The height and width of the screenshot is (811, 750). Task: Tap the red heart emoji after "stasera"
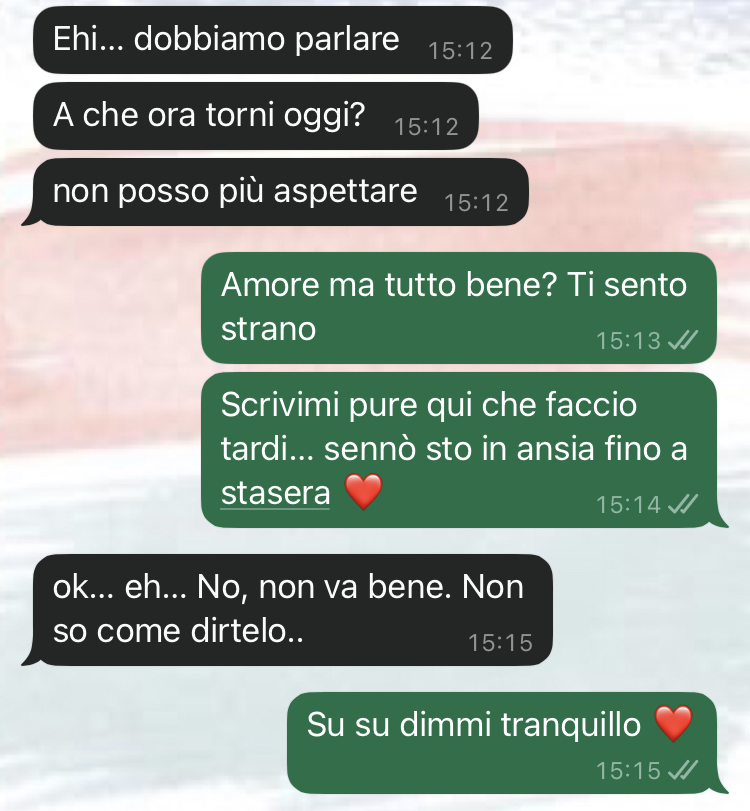[364, 491]
